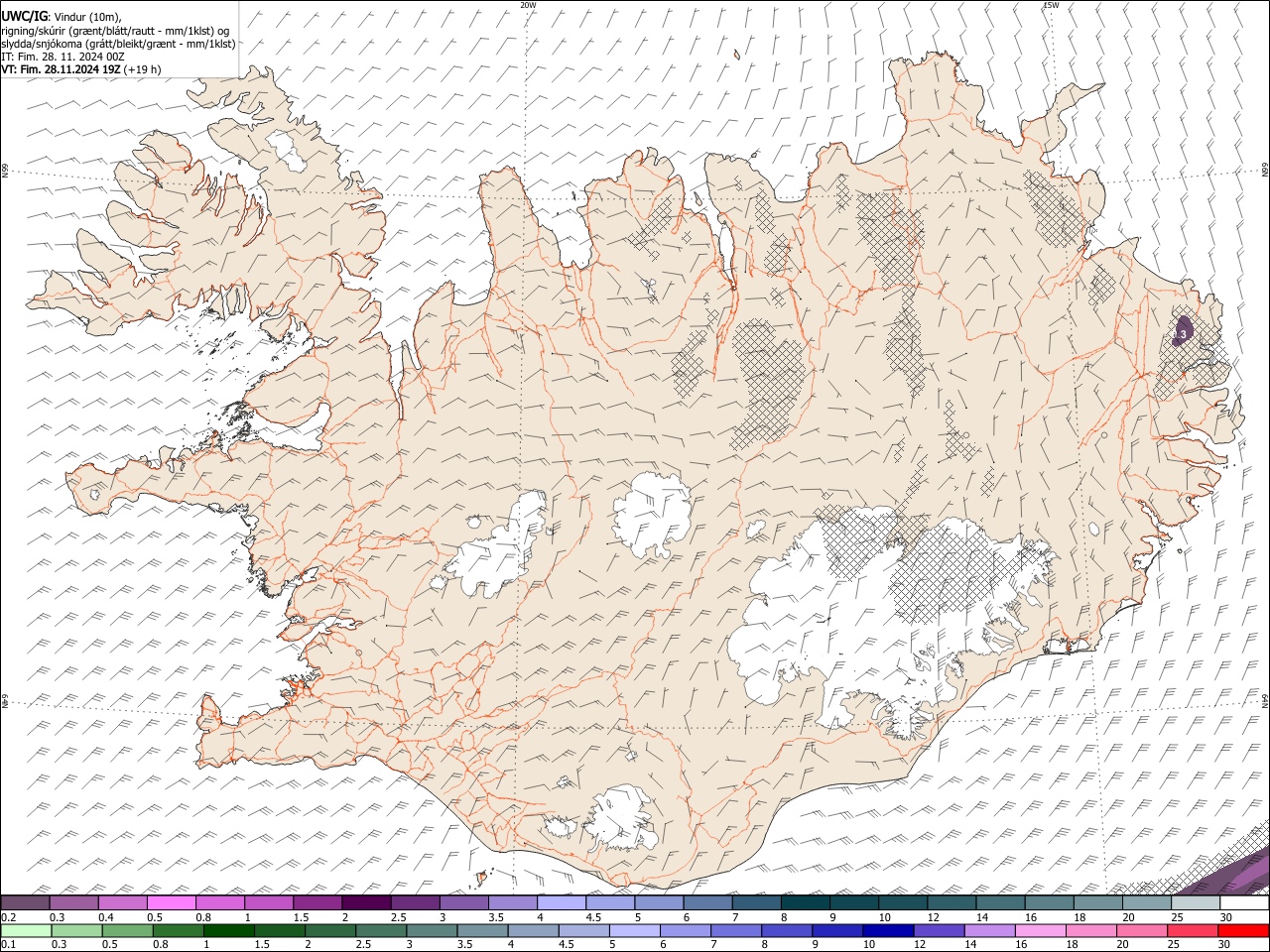Click the gray-teal 20 swatch, upper legend row

[1147, 903]
